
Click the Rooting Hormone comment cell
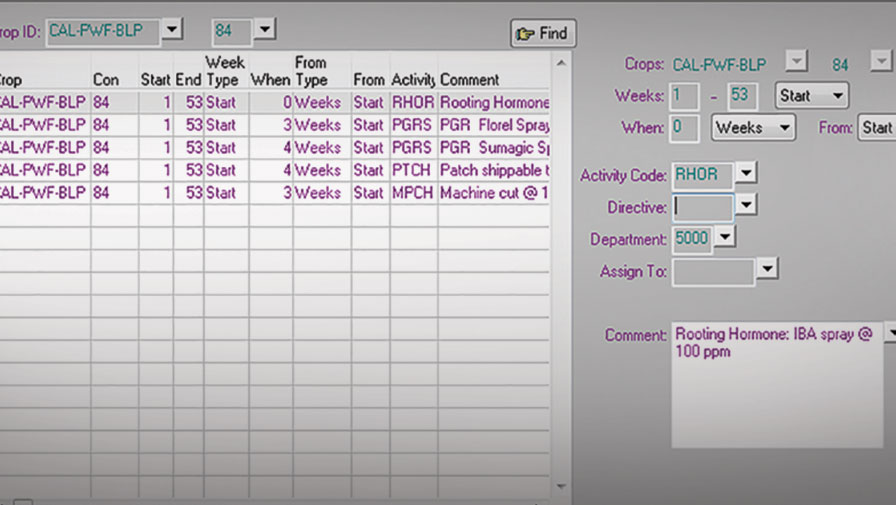494,103
